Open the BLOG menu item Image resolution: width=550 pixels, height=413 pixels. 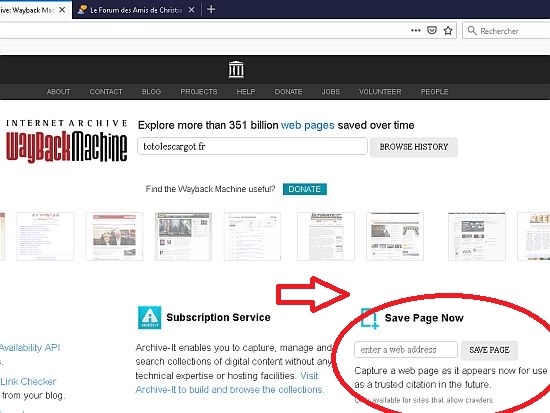pyautogui.click(x=151, y=92)
